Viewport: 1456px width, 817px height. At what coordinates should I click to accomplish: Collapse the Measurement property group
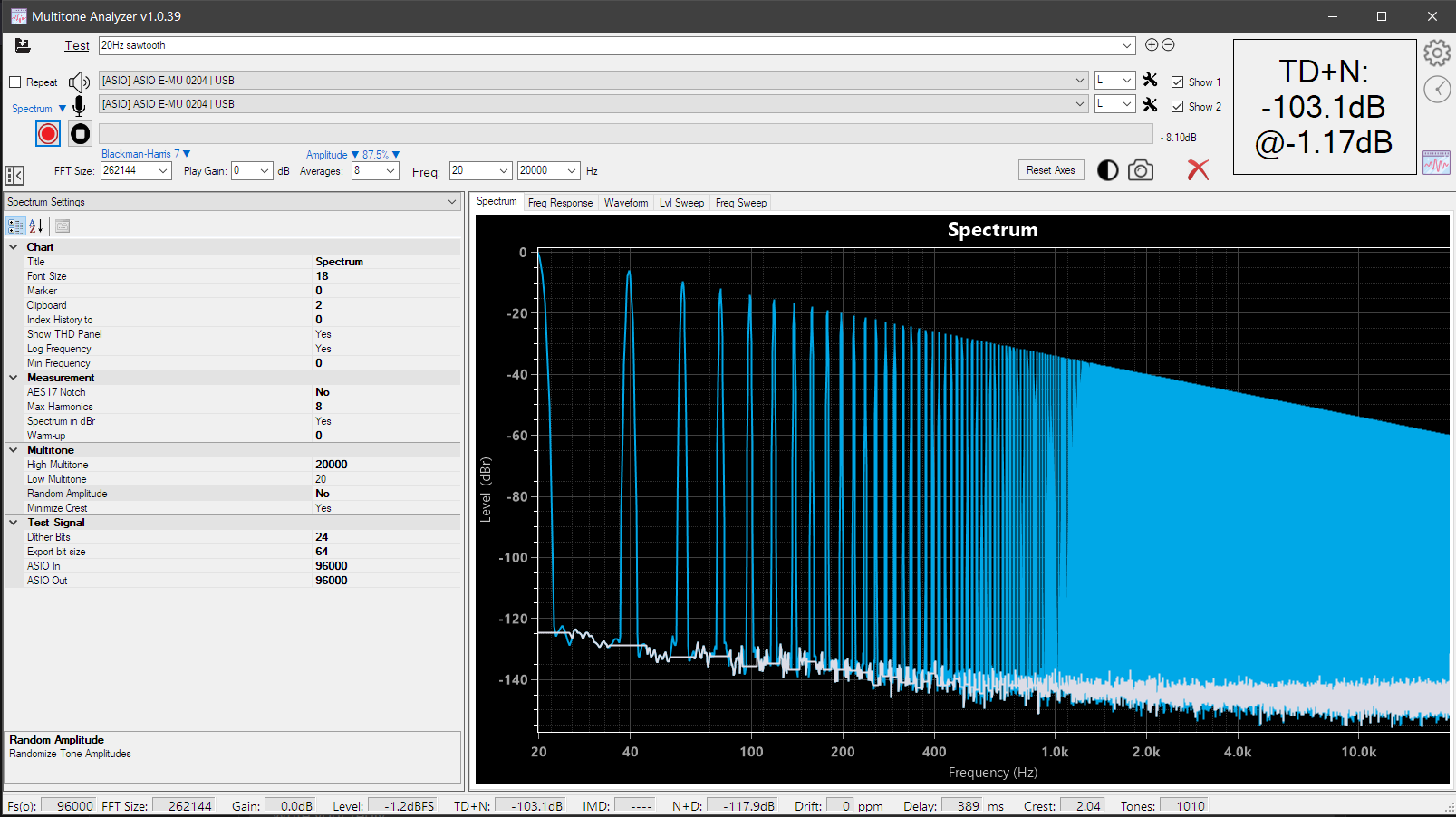(14, 378)
